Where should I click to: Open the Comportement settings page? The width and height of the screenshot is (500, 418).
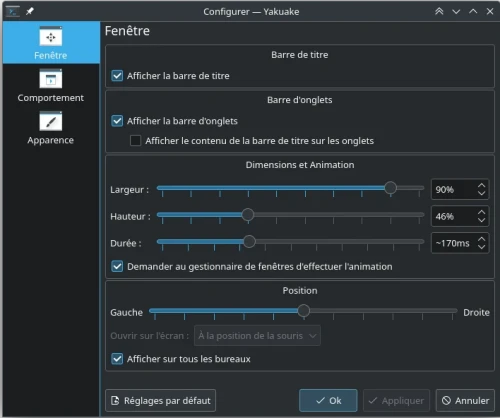(x=51, y=86)
